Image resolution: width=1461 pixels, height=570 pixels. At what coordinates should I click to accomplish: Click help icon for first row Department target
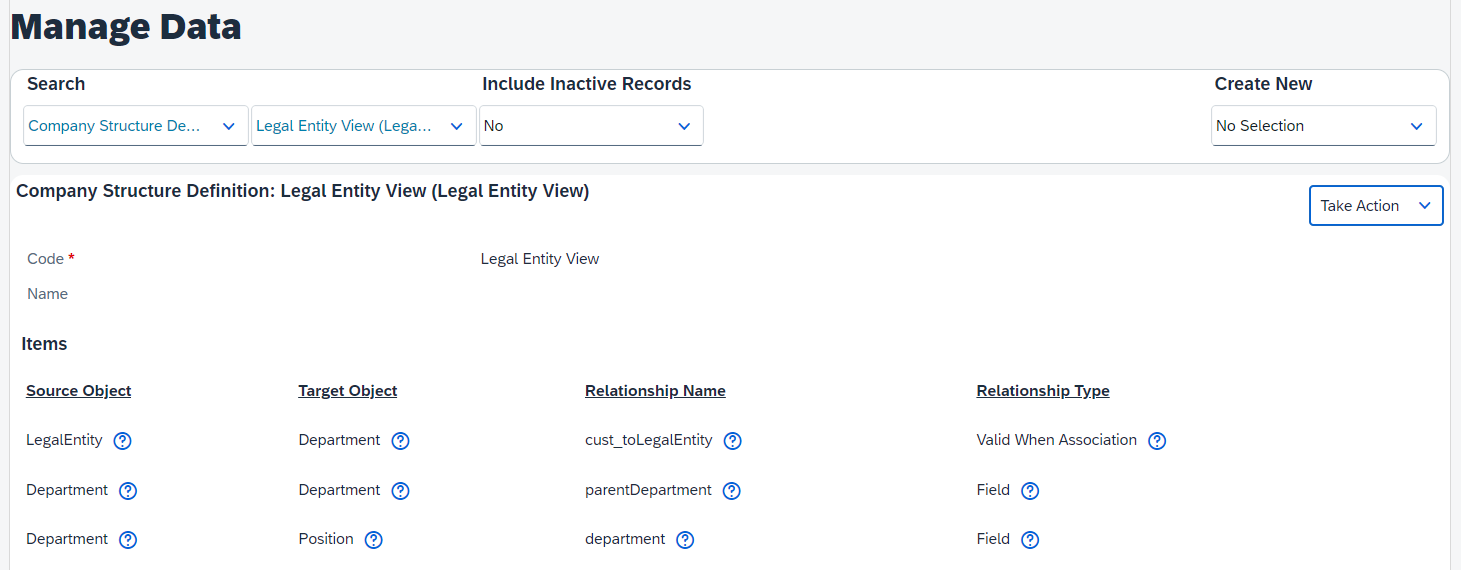pos(400,441)
